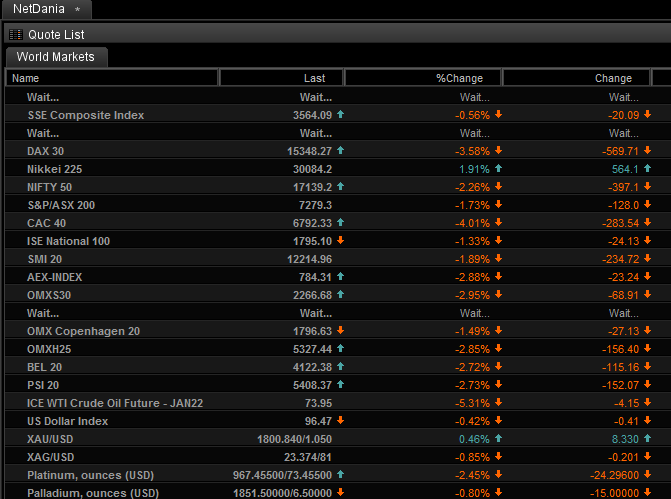The width and height of the screenshot is (671, 499).
Task: Click Nikkei 225 last value 30084.2
Action: point(312,169)
